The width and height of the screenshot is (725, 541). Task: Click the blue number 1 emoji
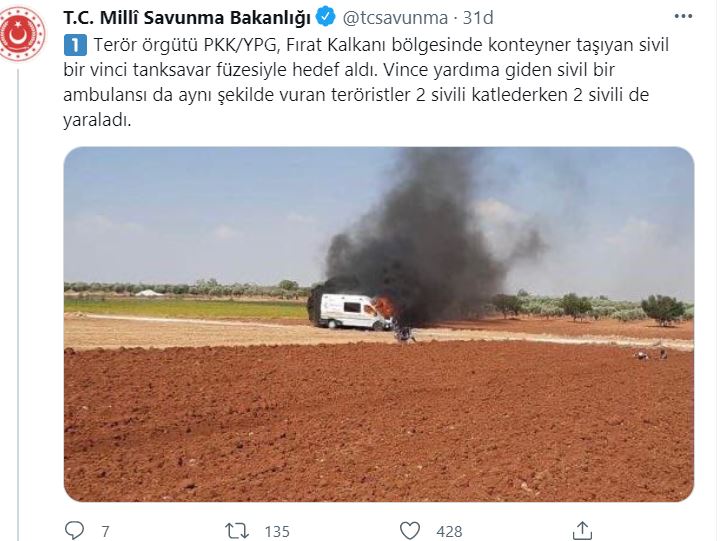(75, 45)
